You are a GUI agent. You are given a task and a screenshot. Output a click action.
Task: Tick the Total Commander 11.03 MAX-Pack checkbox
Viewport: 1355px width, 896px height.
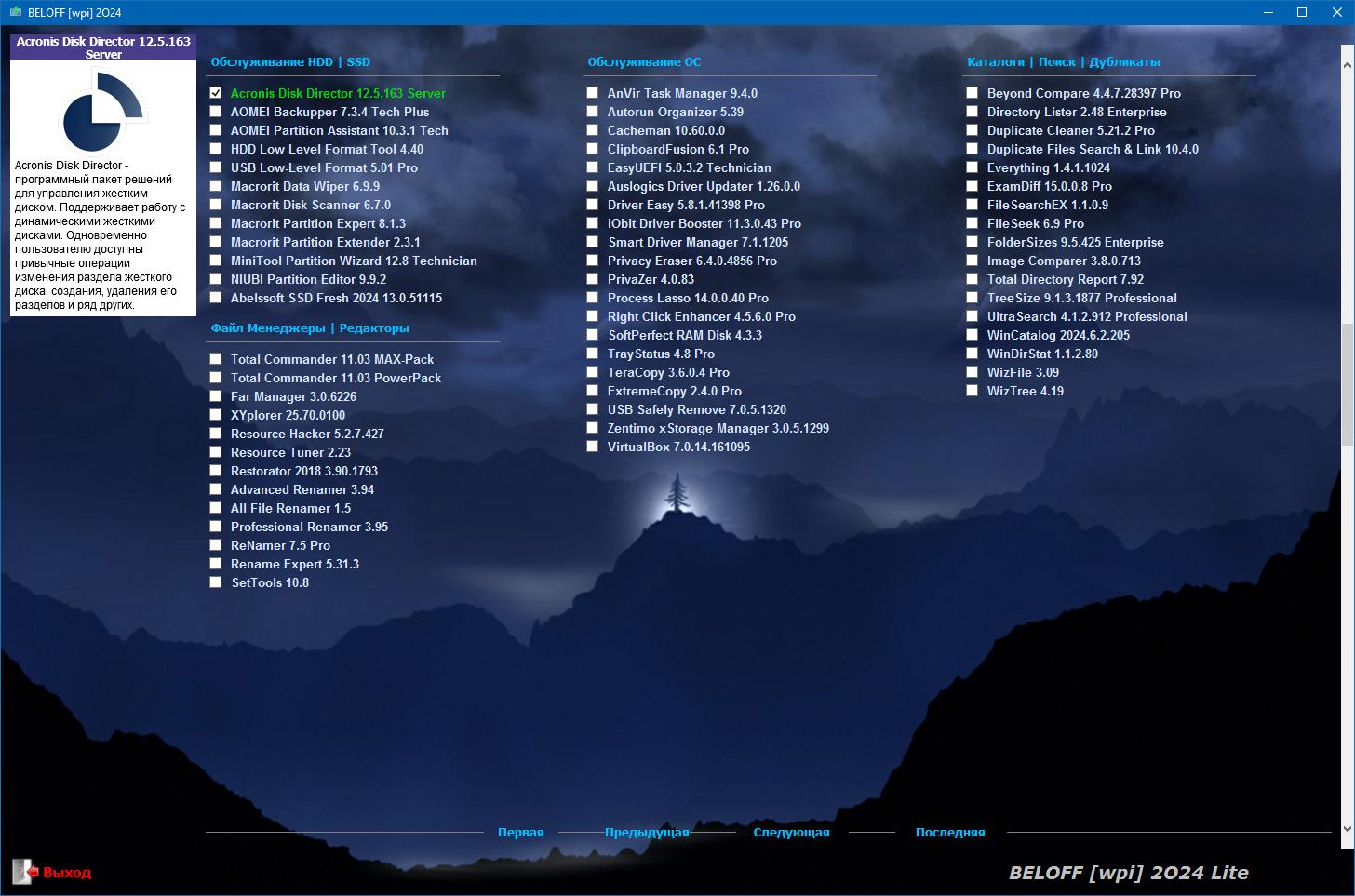click(x=216, y=359)
